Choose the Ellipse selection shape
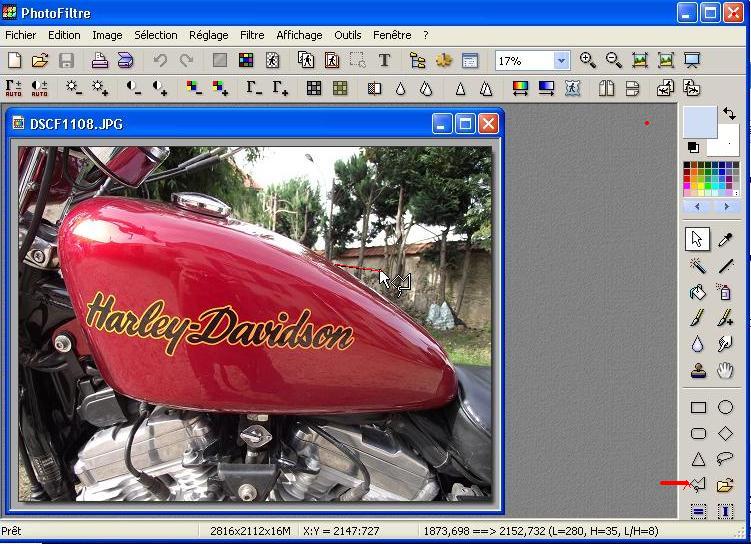 pos(725,407)
